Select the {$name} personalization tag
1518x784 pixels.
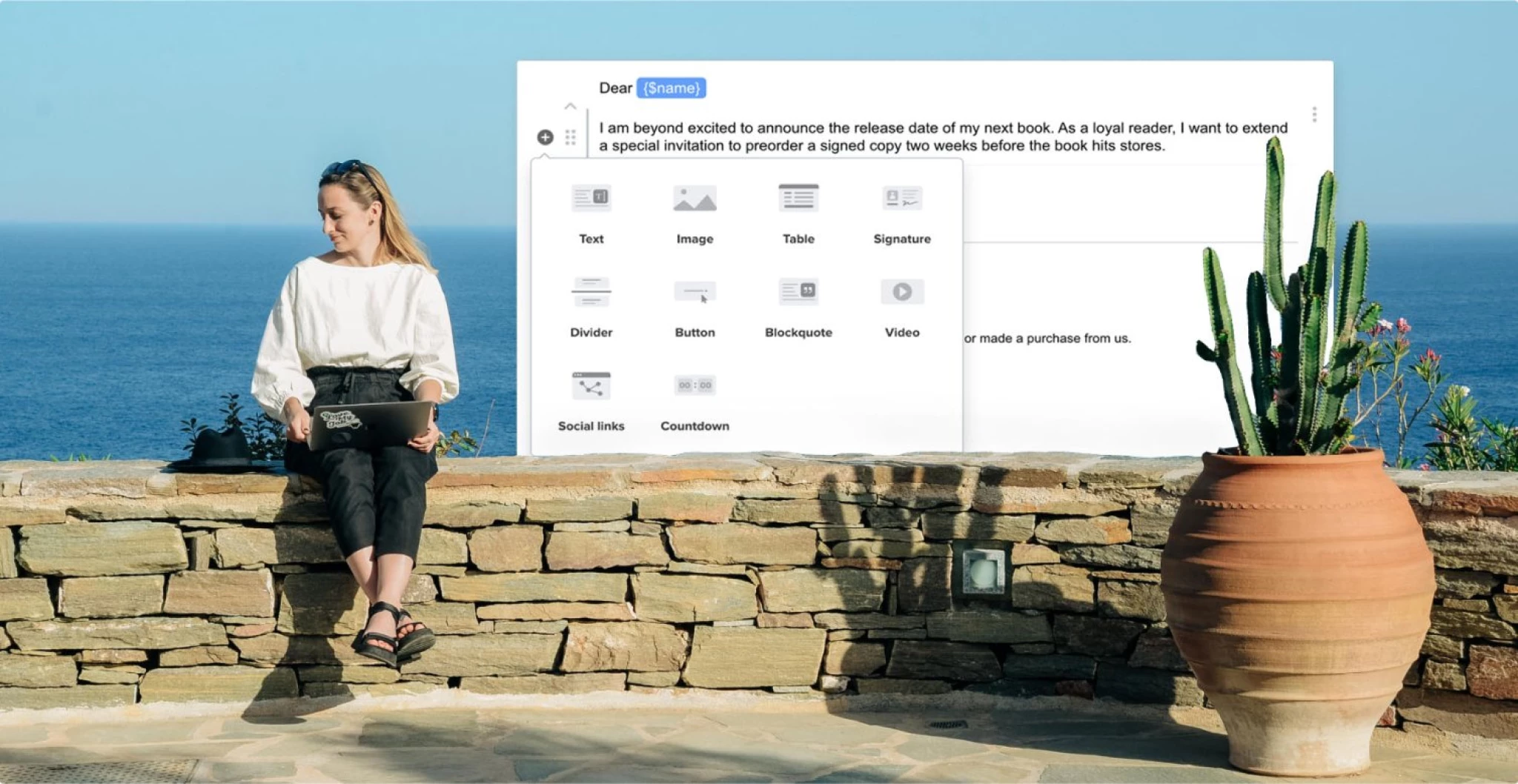click(671, 88)
